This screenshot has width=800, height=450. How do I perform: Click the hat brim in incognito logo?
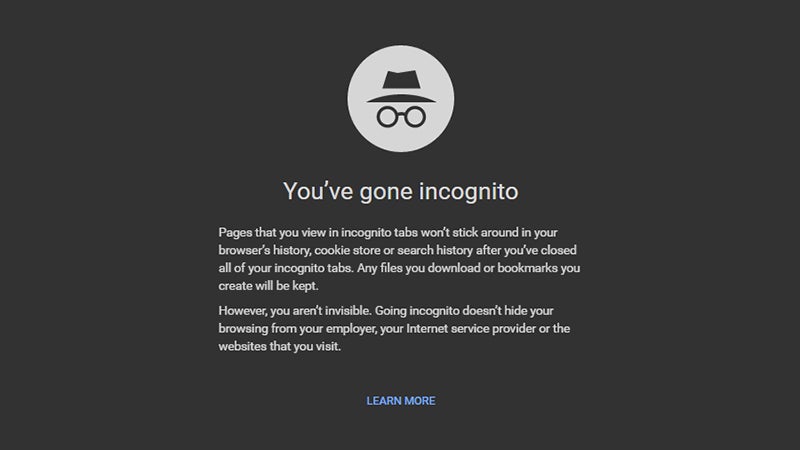(401, 98)
